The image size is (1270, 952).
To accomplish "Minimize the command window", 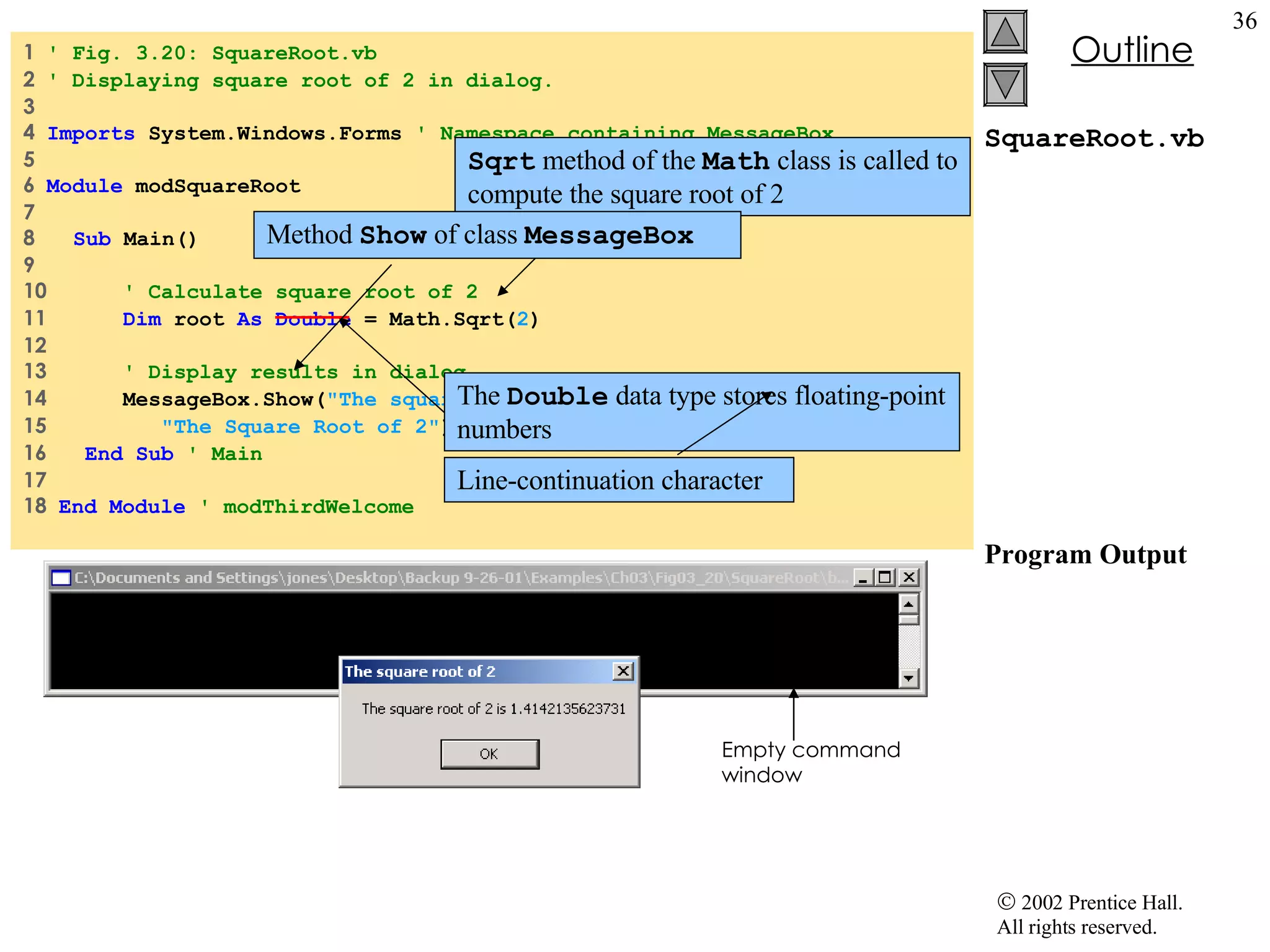I will pos(863,578).
